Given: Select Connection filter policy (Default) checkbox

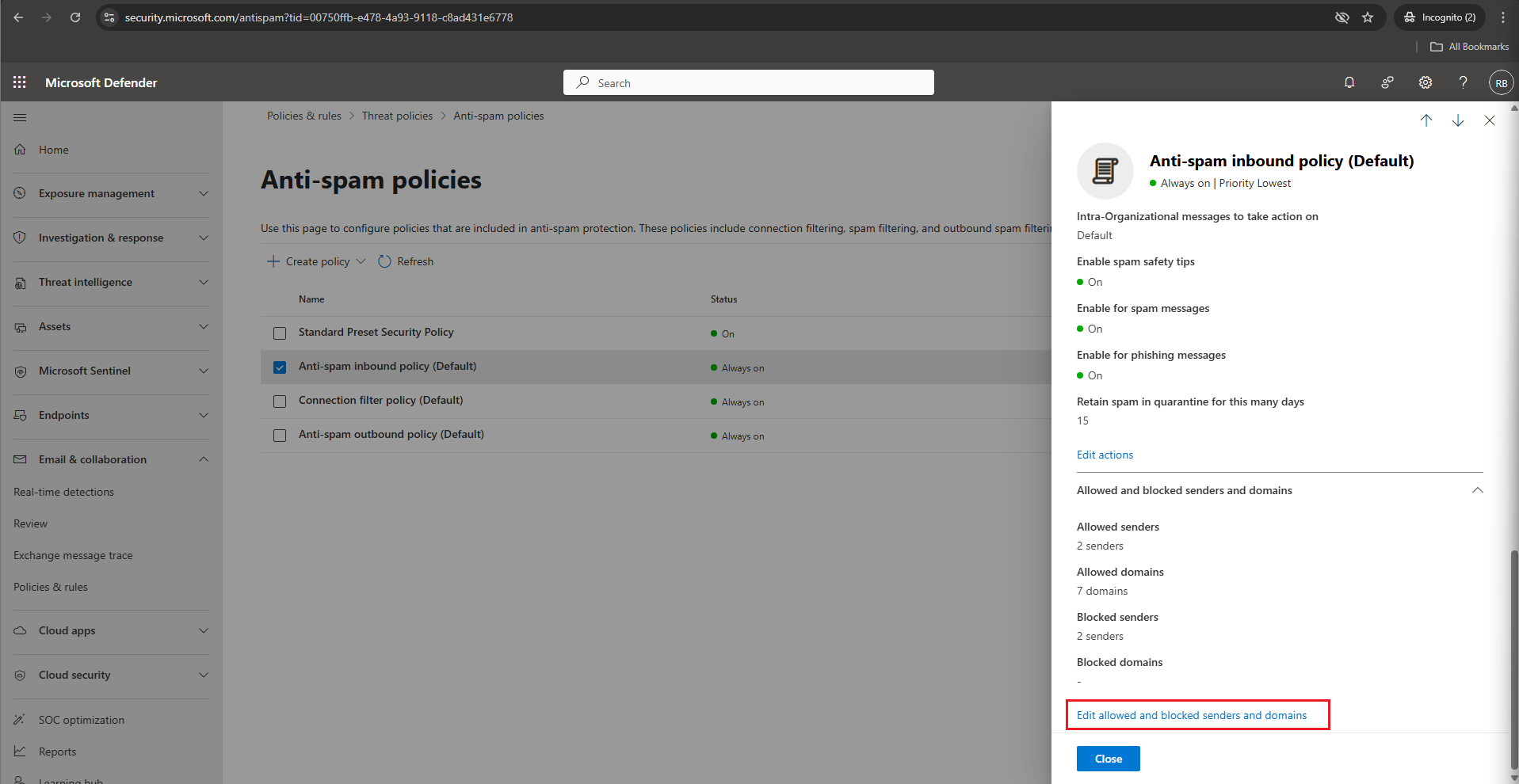Looking at the screenshot, I should pos(280,402).
